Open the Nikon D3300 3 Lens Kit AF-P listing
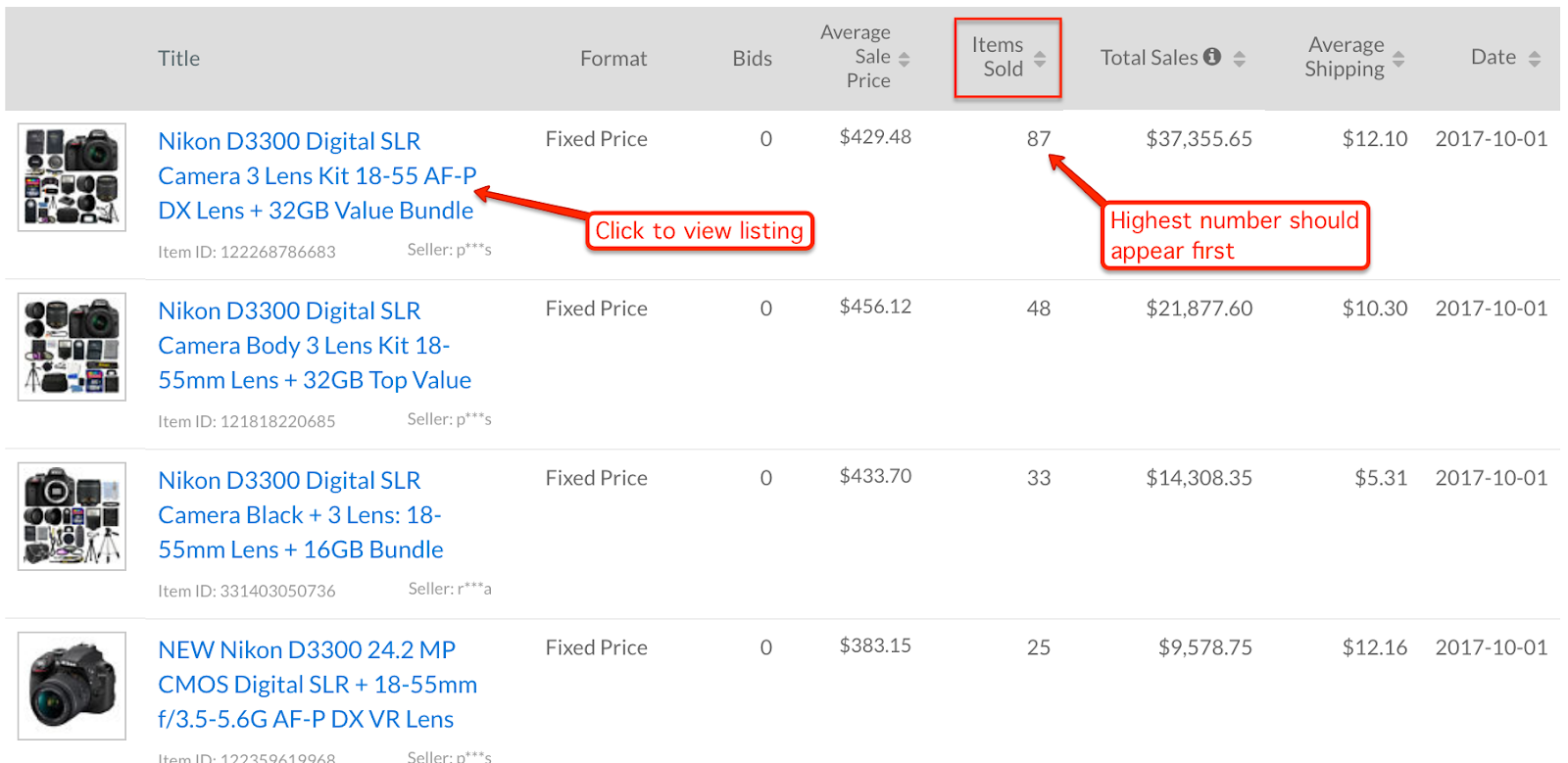 coord(317,175)
